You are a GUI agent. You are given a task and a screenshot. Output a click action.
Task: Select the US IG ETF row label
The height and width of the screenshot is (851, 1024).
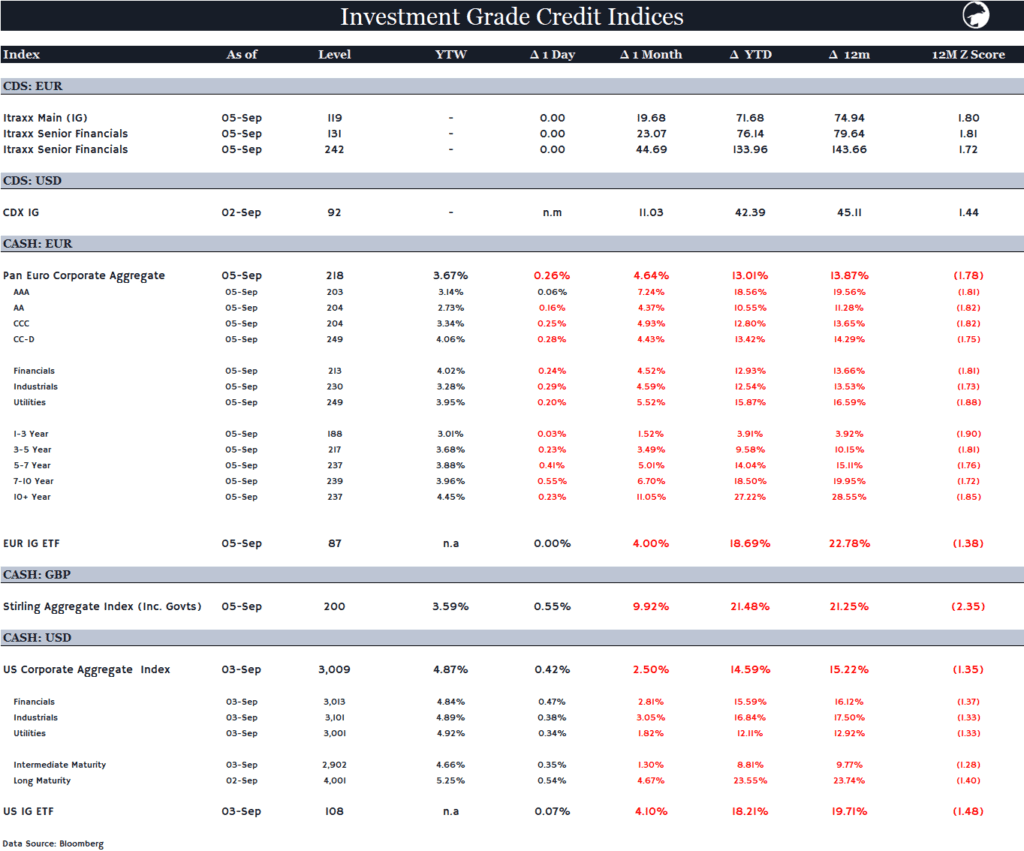click(33, 811)
